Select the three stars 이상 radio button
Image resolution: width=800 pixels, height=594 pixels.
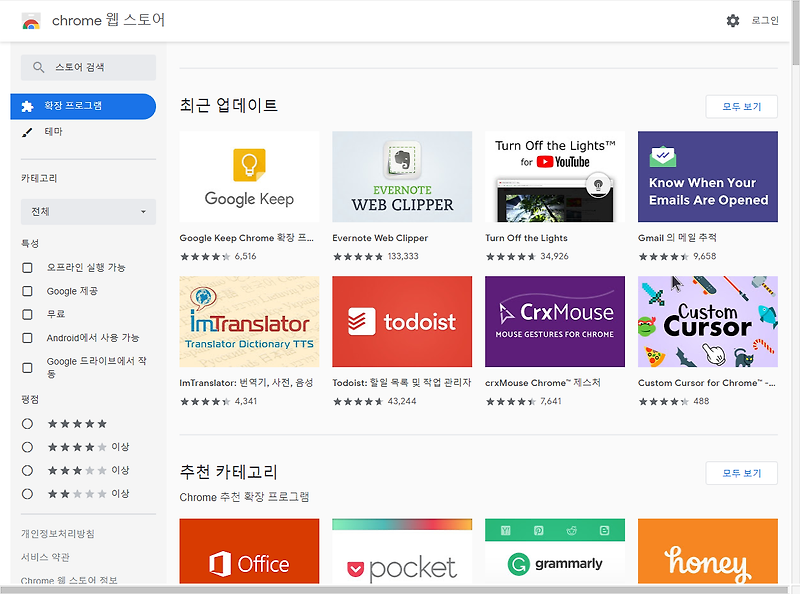coord(28,471)
